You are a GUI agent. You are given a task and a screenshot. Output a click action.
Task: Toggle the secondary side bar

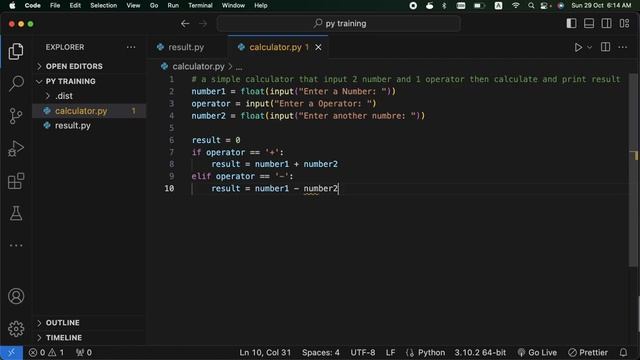[x=607, y=24]
